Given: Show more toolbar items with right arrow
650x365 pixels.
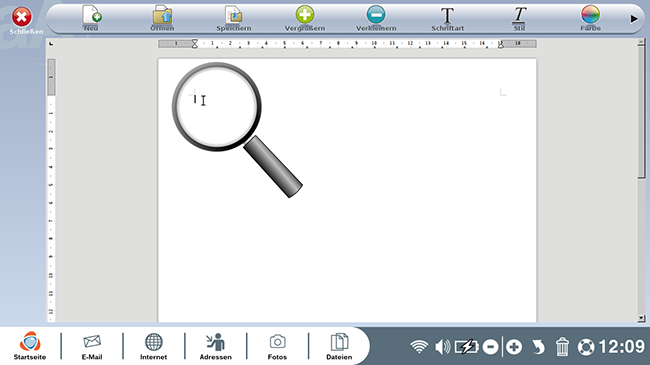Looking at the screenshot, I should click(634, 19).
